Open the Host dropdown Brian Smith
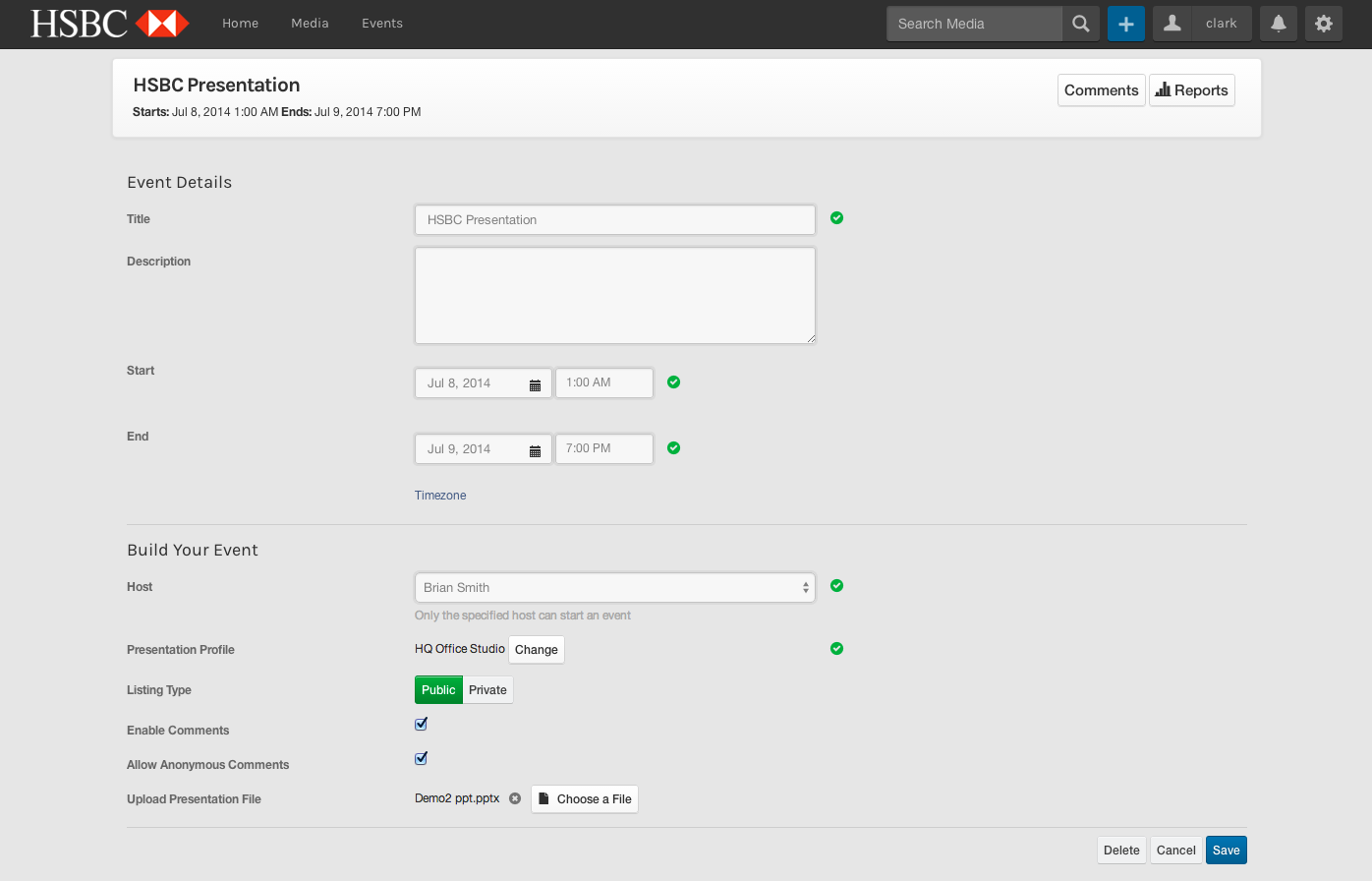The width and height of the screenshot is (1372, 881). point(615,588)
